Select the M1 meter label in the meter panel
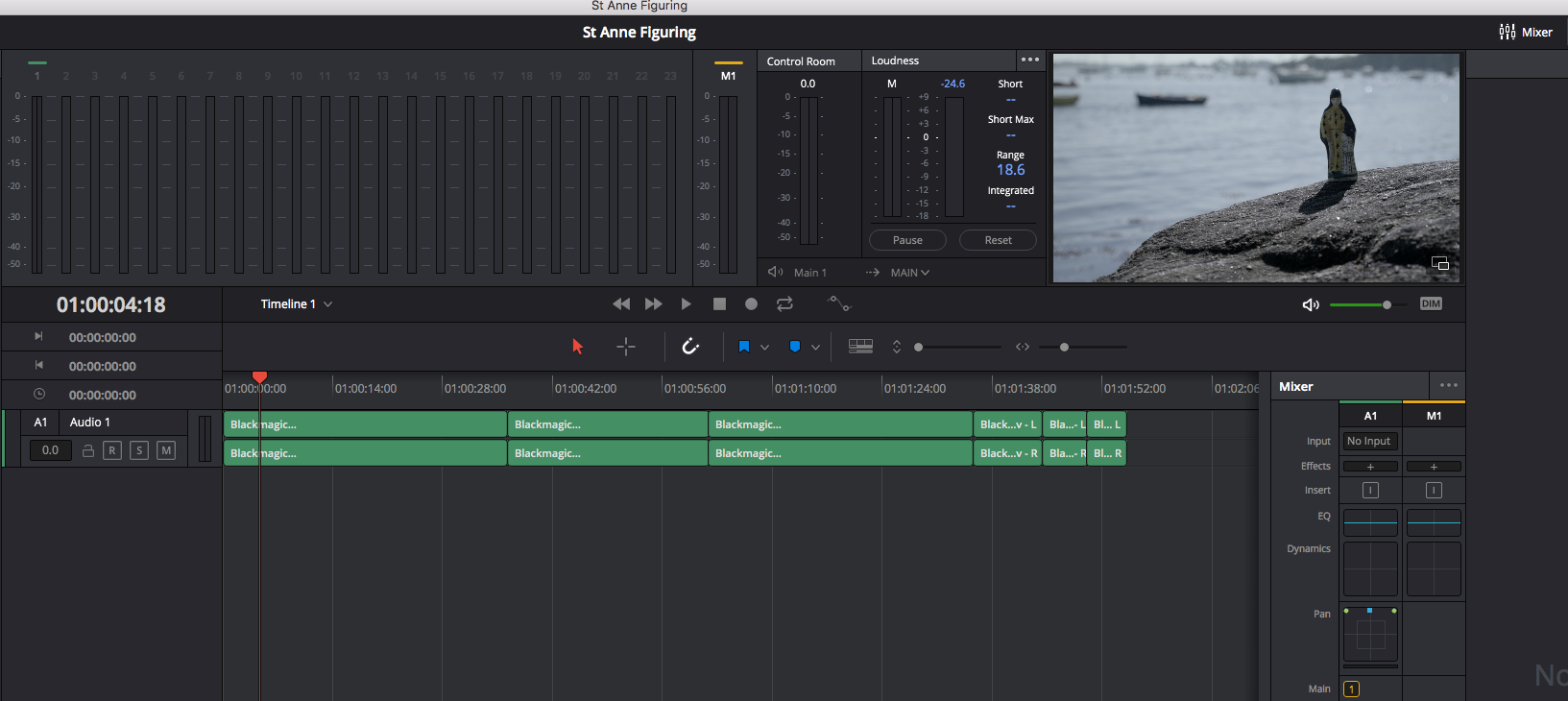1568x701 pixels. 728,76
